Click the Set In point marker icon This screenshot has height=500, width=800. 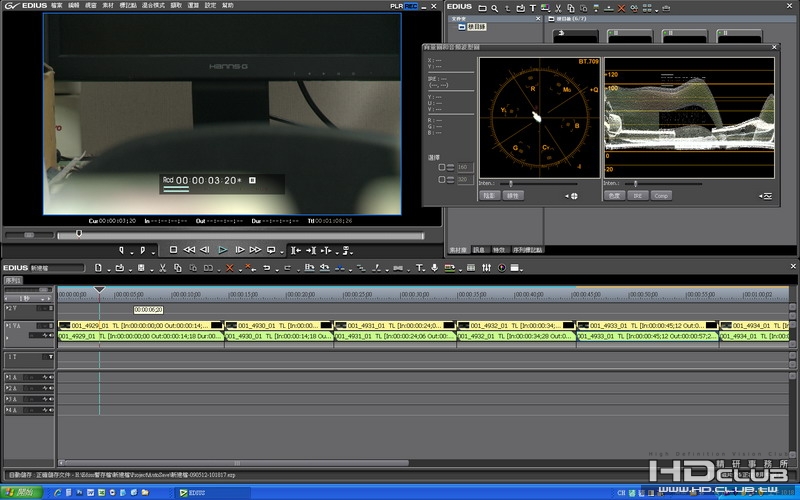pos(122,249)
